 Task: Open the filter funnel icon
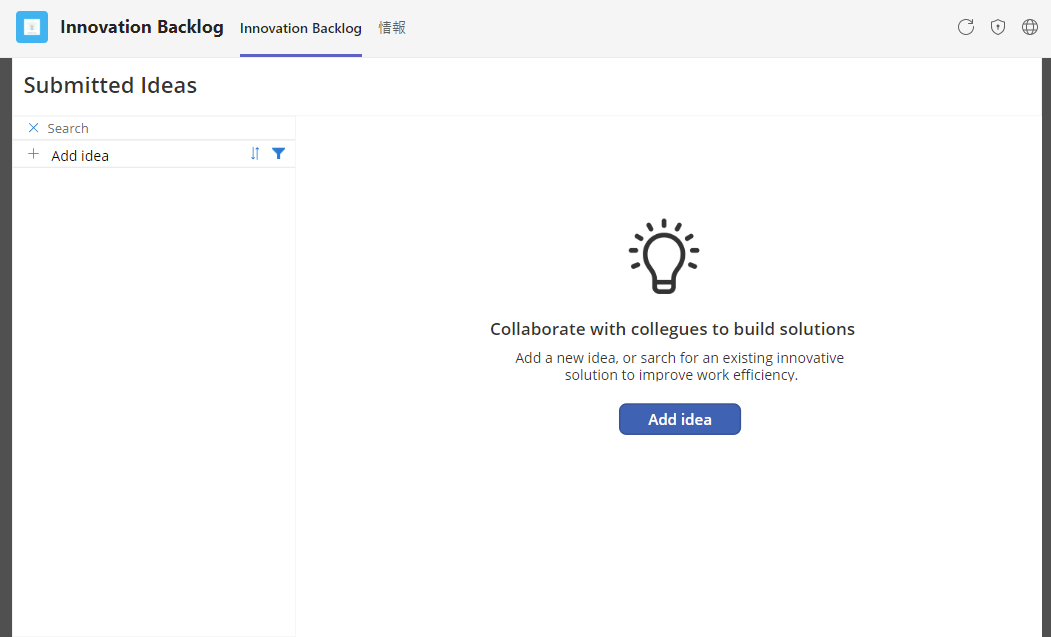pos(278,154)
